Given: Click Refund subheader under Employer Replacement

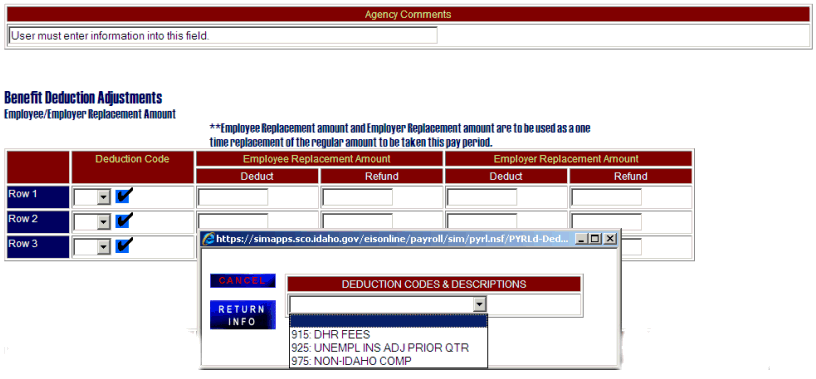Looking at the screenshot, I should (631, 176).
